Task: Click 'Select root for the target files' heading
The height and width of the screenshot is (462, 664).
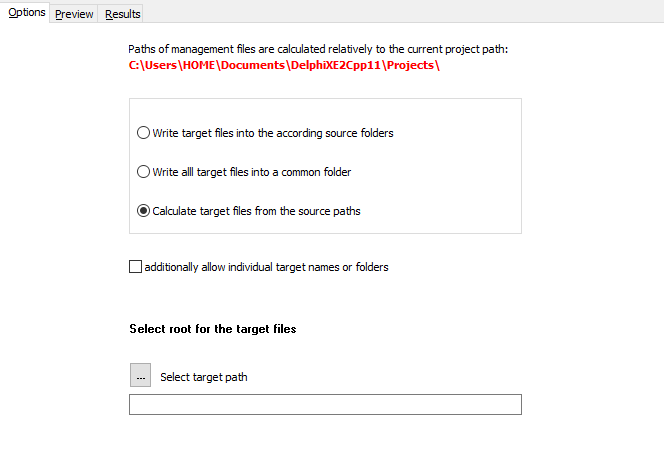Action: pos(212,328)
